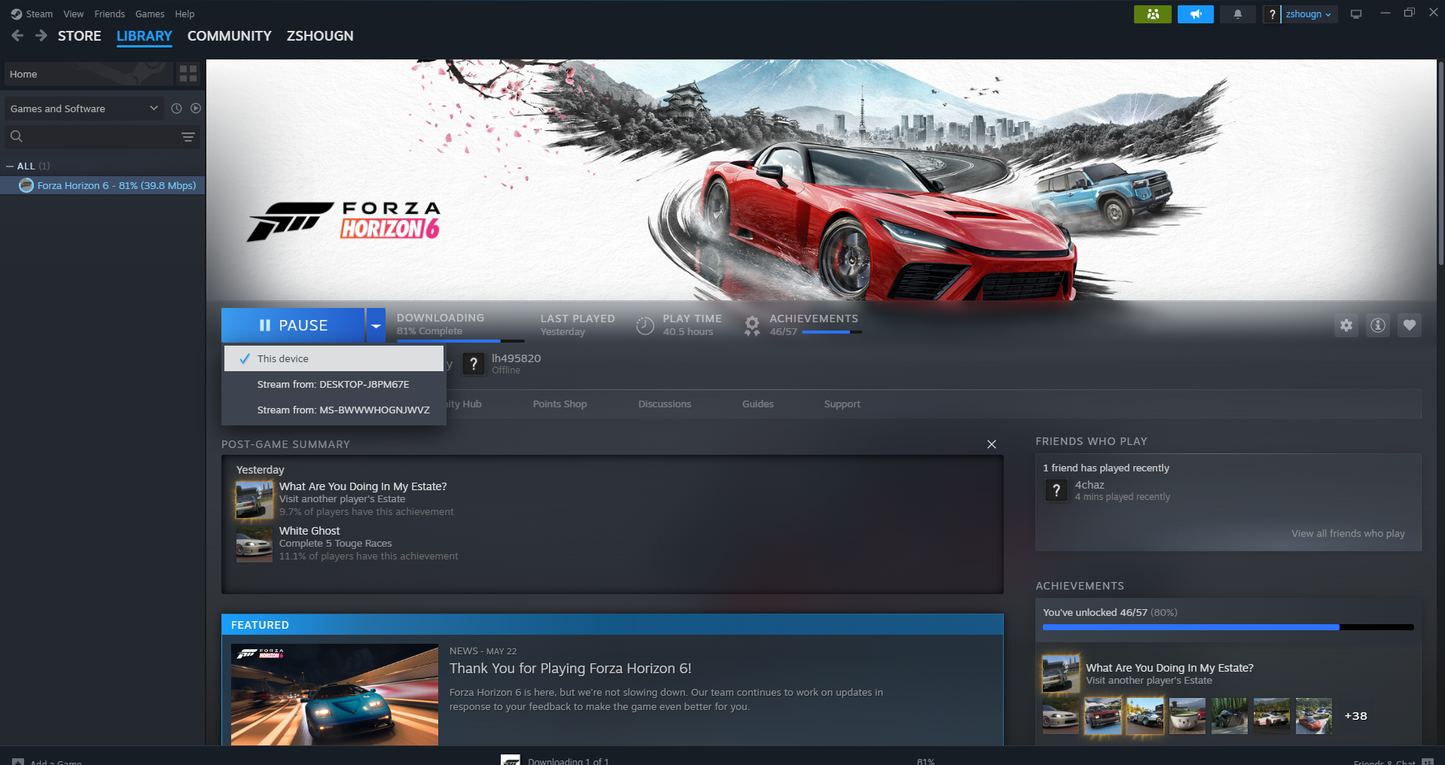1445x765 pixels.
Task: Pause the Forza Horizon 6 download
Action: coord(293,325)
